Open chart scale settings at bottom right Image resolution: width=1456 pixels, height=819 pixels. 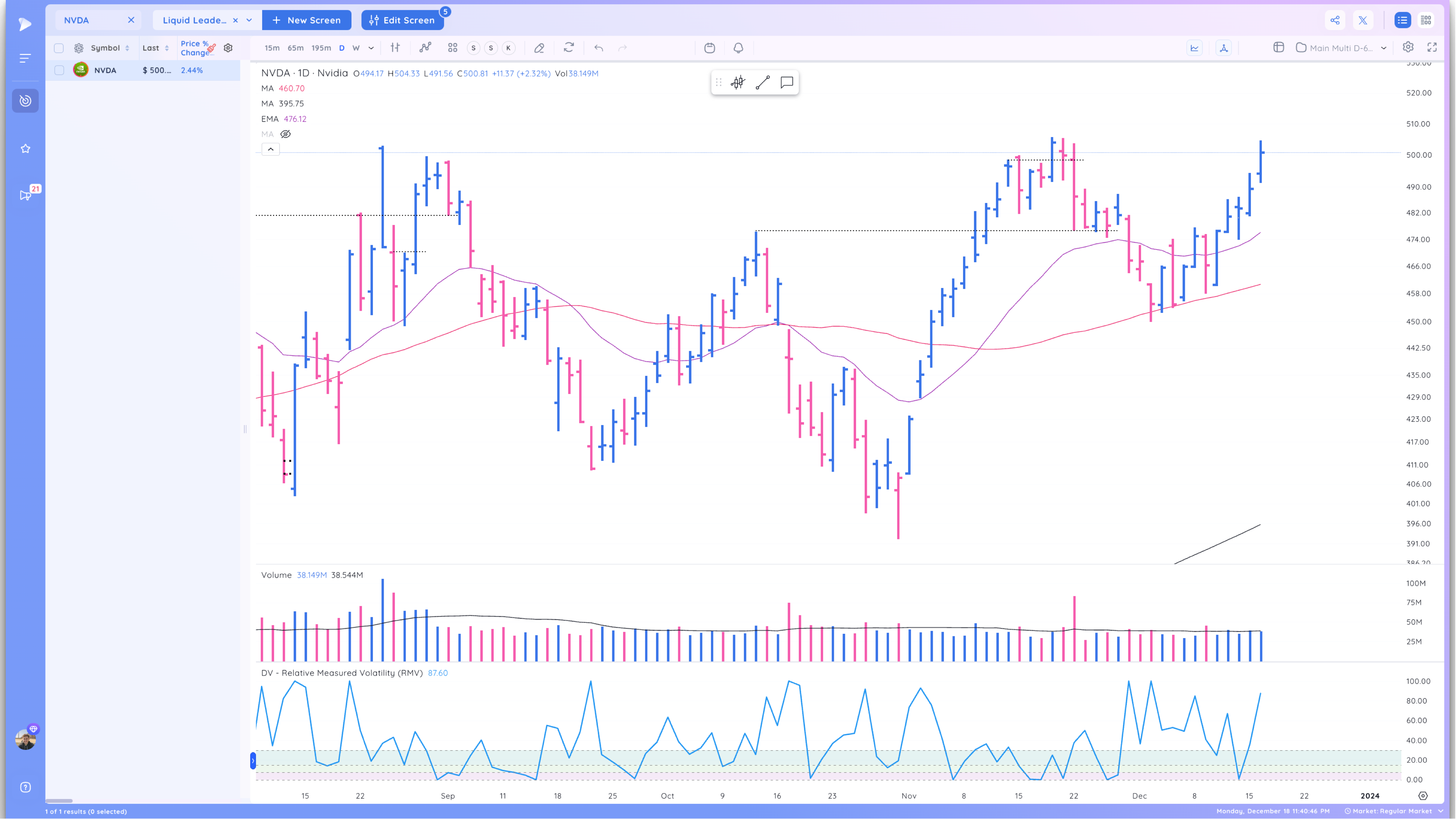coord(1423,796)
